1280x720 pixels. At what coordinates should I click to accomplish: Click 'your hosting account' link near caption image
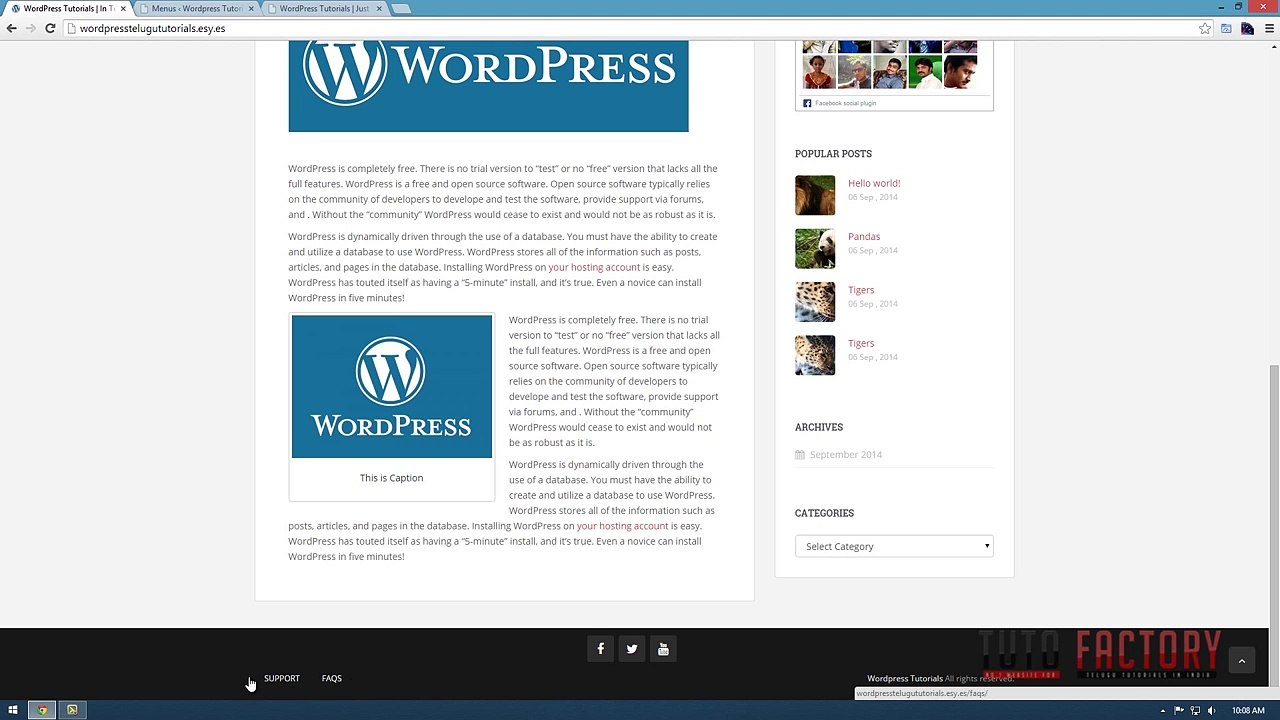click(x=622, y=526)
